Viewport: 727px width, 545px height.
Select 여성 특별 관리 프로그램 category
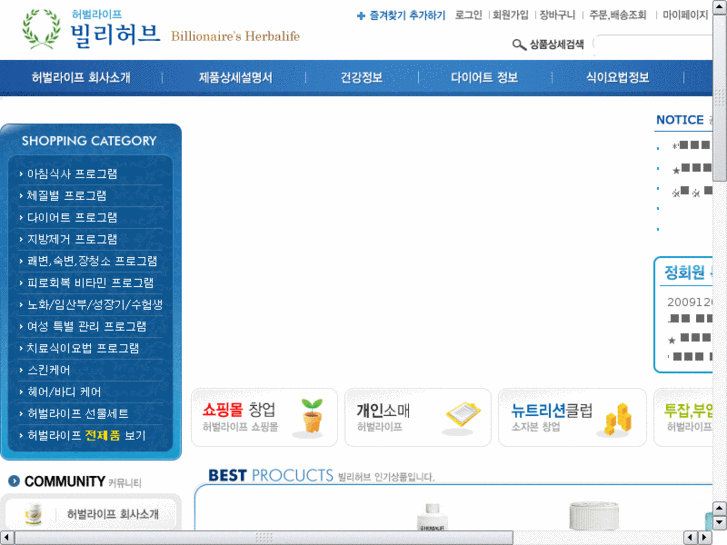tap(86, 327)
